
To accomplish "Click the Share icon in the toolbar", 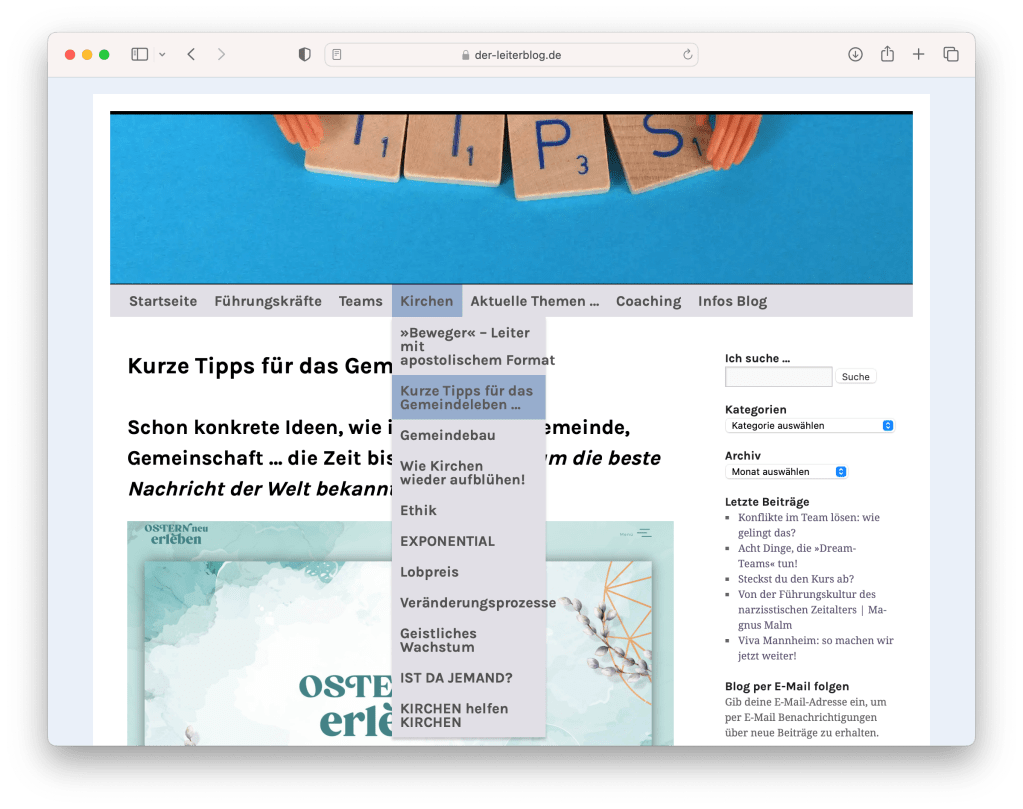I will [x=887, y=55].
